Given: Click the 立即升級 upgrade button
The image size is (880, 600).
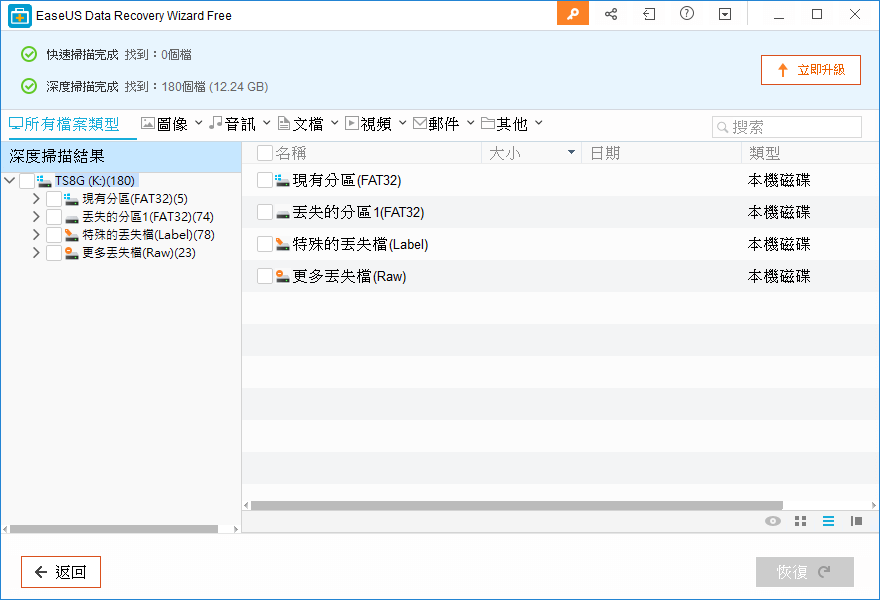Looking at the screenshot, I should point(811,70).
